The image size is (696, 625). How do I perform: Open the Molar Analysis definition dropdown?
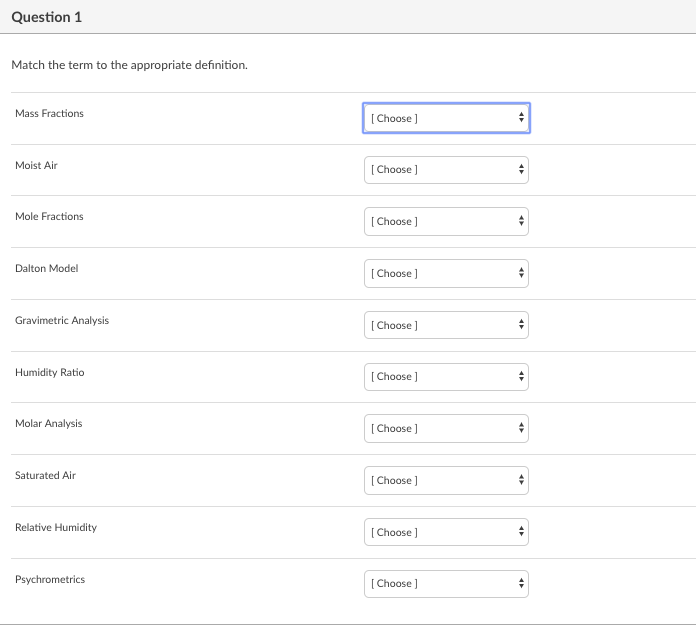click(x=446, y=428)
